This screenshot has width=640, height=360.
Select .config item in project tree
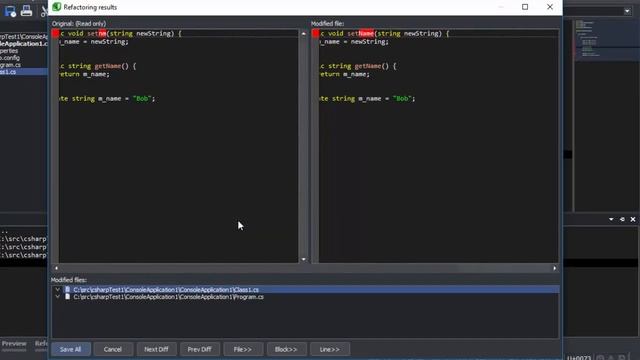[10, 58]
